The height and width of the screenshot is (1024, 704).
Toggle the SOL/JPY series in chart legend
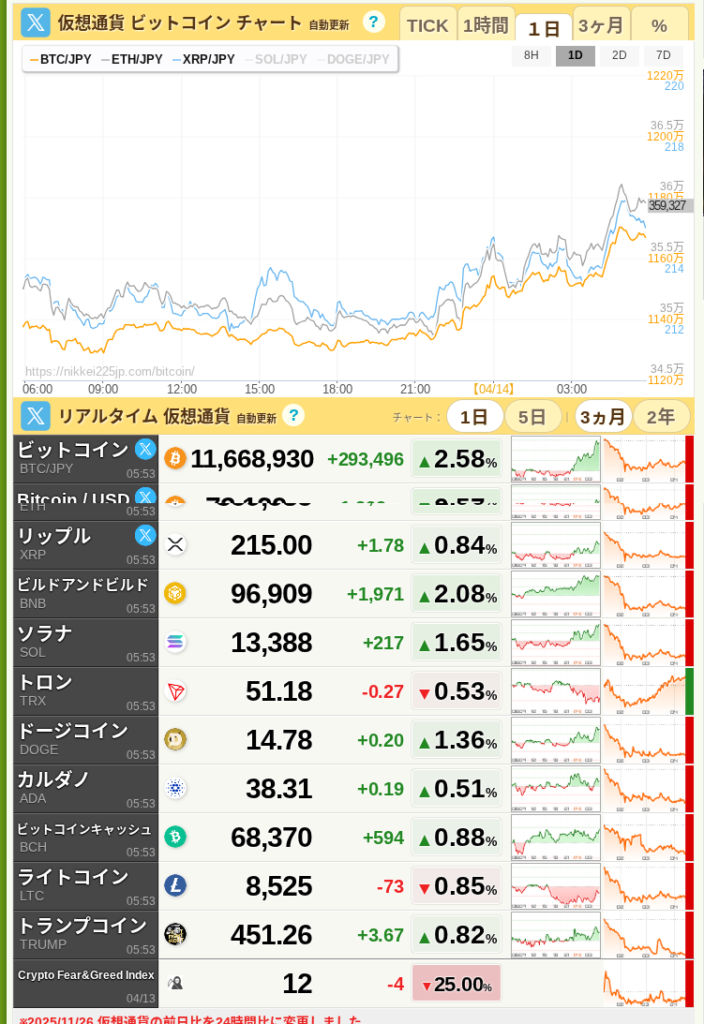[276, 60]
